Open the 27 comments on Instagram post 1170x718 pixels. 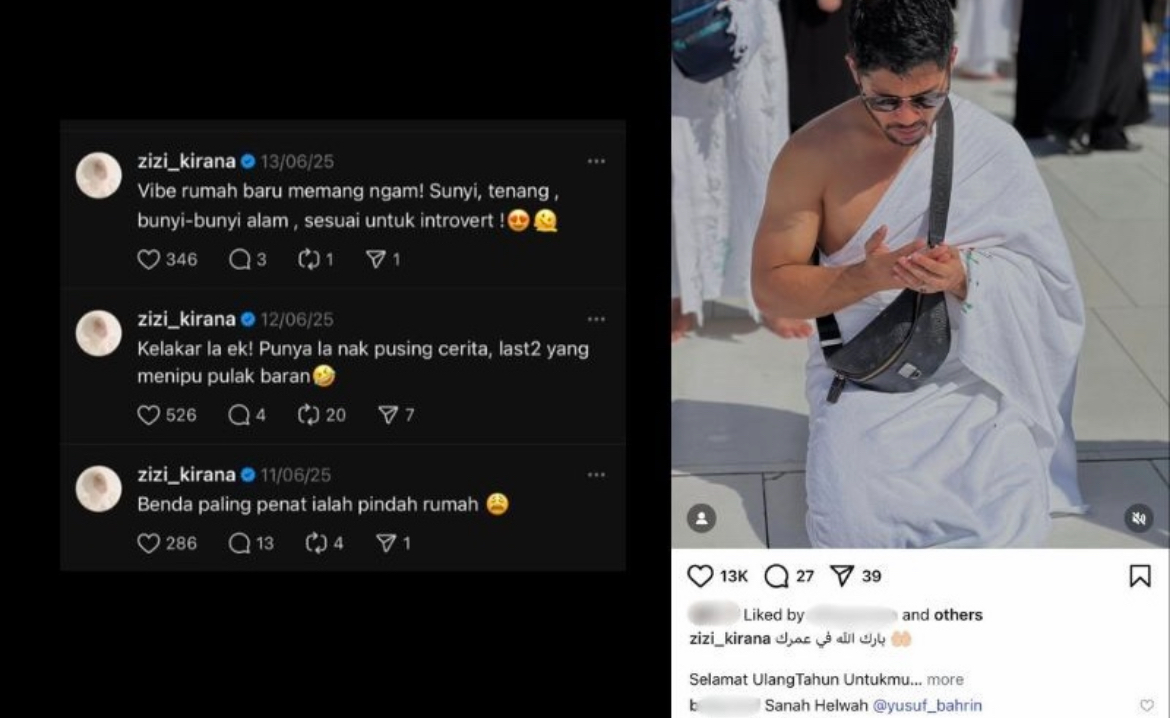click(777, 575)
